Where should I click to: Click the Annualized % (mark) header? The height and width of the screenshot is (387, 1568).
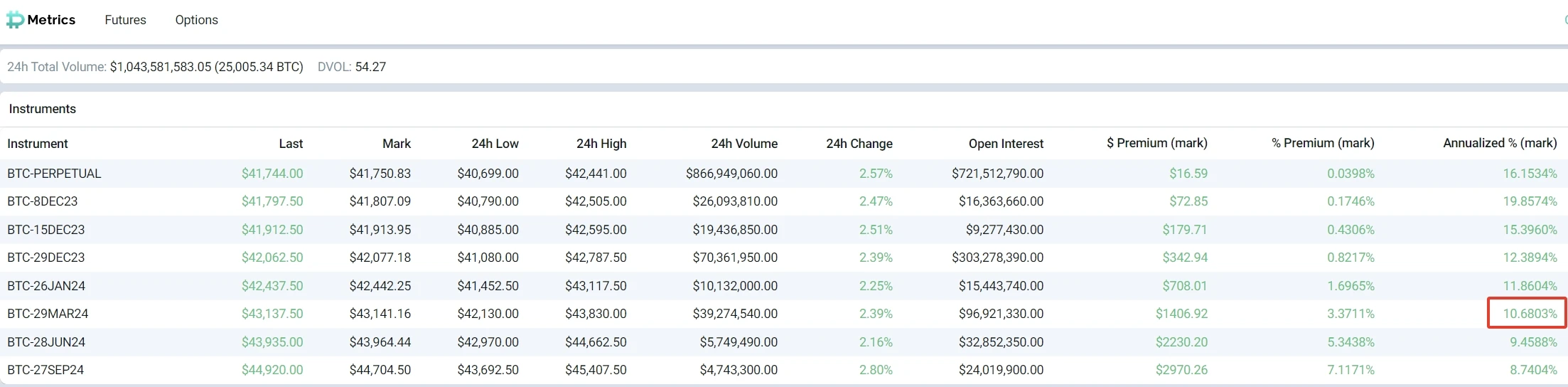tap(1499, 144)
